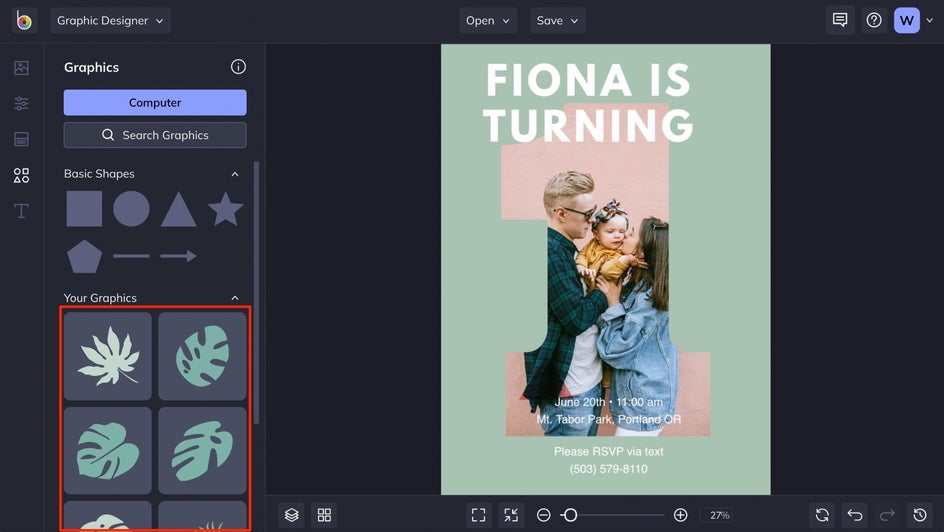Click the reset/refresh loop icon
This screenshot has width=944, height=532.
pyautogui.click(x=822, y=515)
